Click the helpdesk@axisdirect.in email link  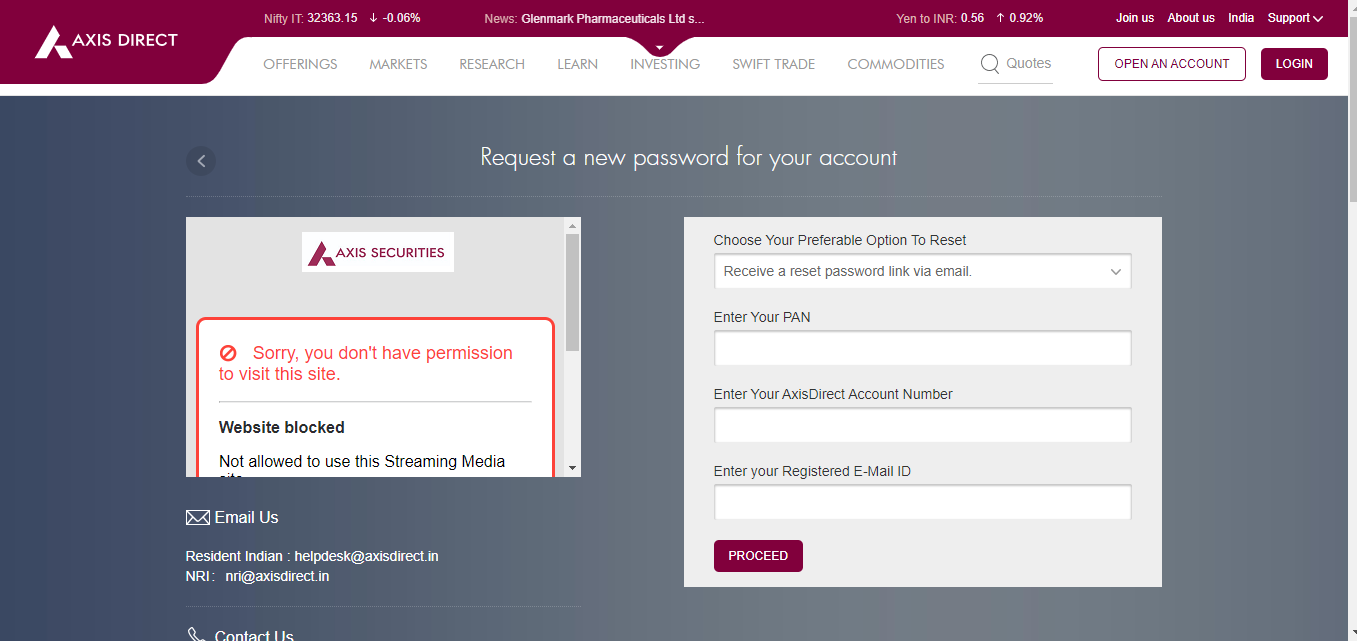[366, 556]
